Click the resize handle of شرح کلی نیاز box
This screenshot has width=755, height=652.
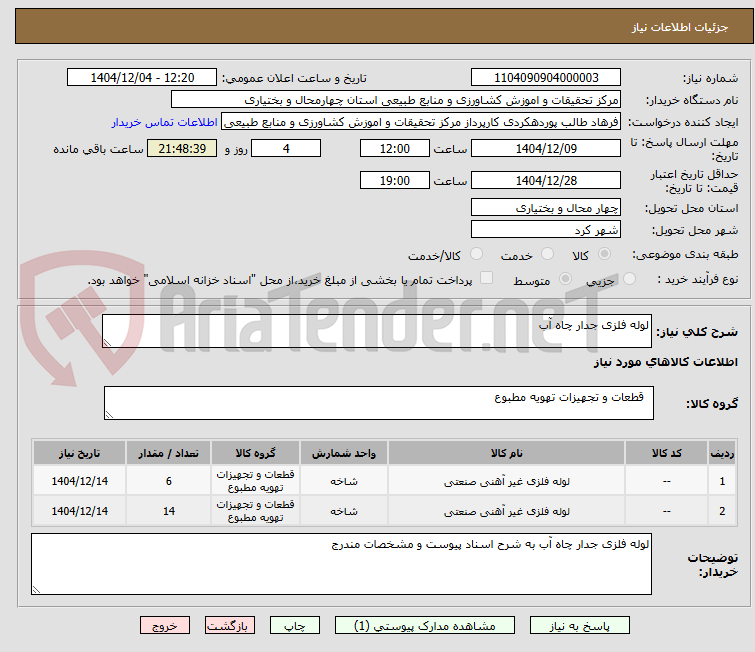coord(107,342)
